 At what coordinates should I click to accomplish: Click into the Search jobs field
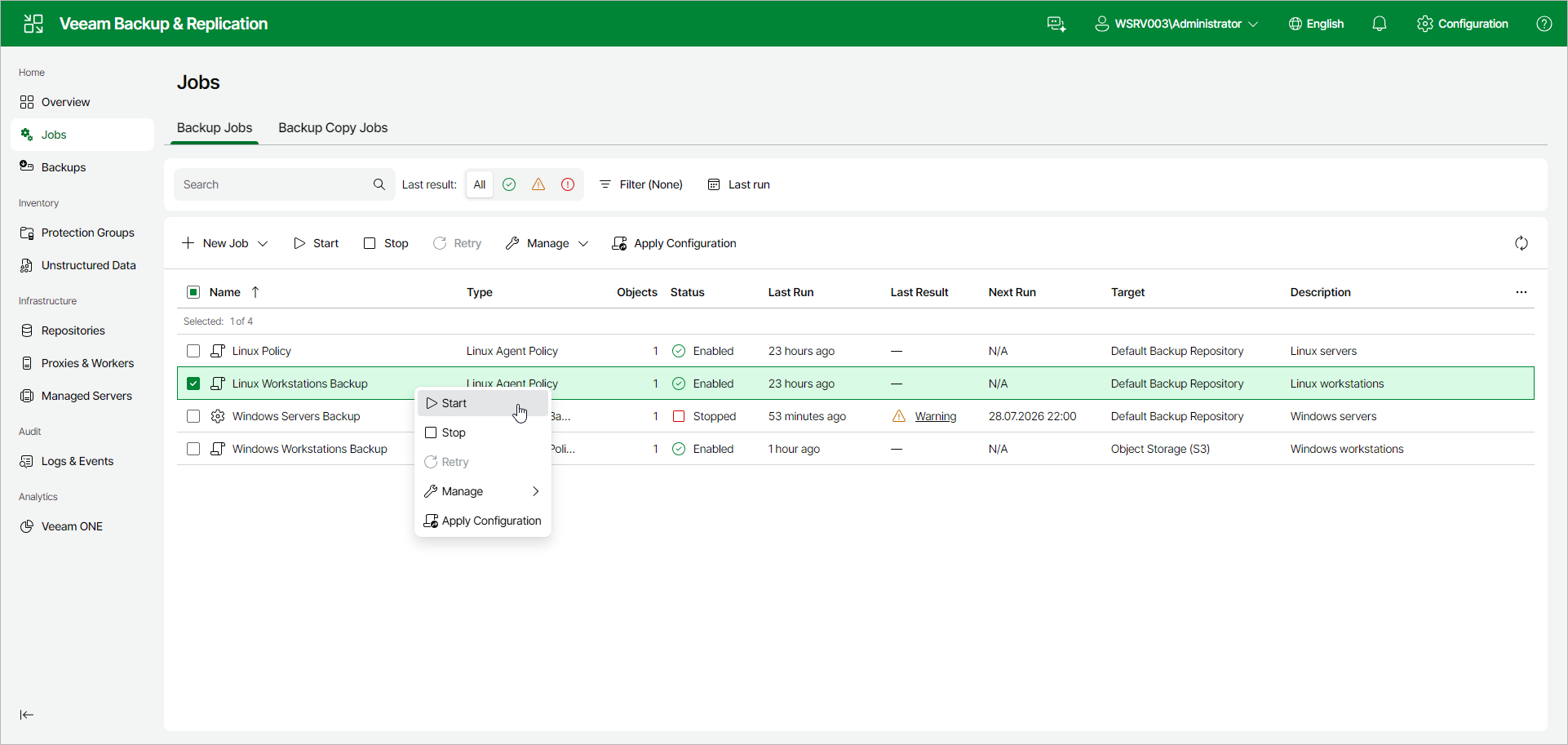coord(285,184)
